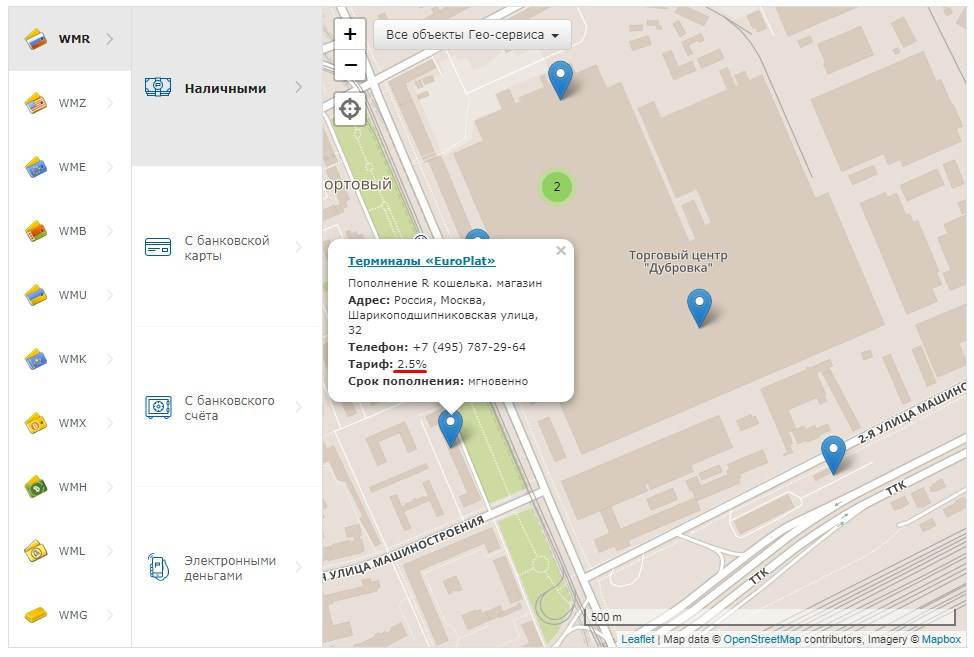Close the EuroPlat terminal popup
Viewport: 974px width, 657px height.
561,251
